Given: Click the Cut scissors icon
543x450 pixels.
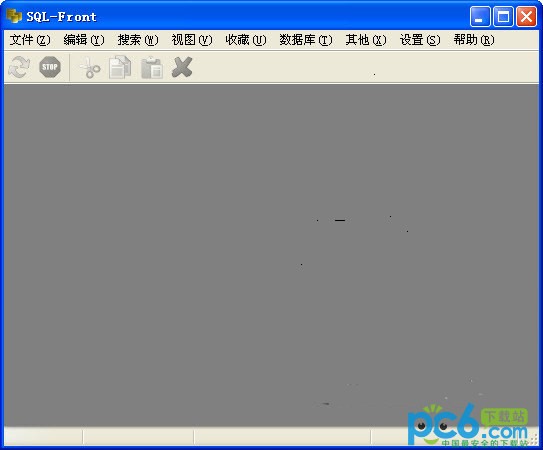Looking at the screenshot, I should (x=90, y=67).
